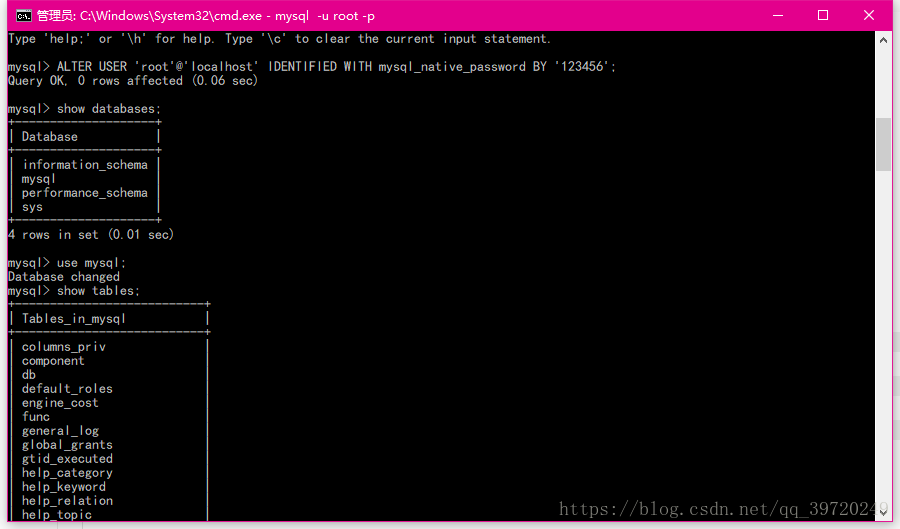This screenshot has width=900, height=529.
Task: Click the 'global_grants' table row
Action: click(x=67, y=445)
